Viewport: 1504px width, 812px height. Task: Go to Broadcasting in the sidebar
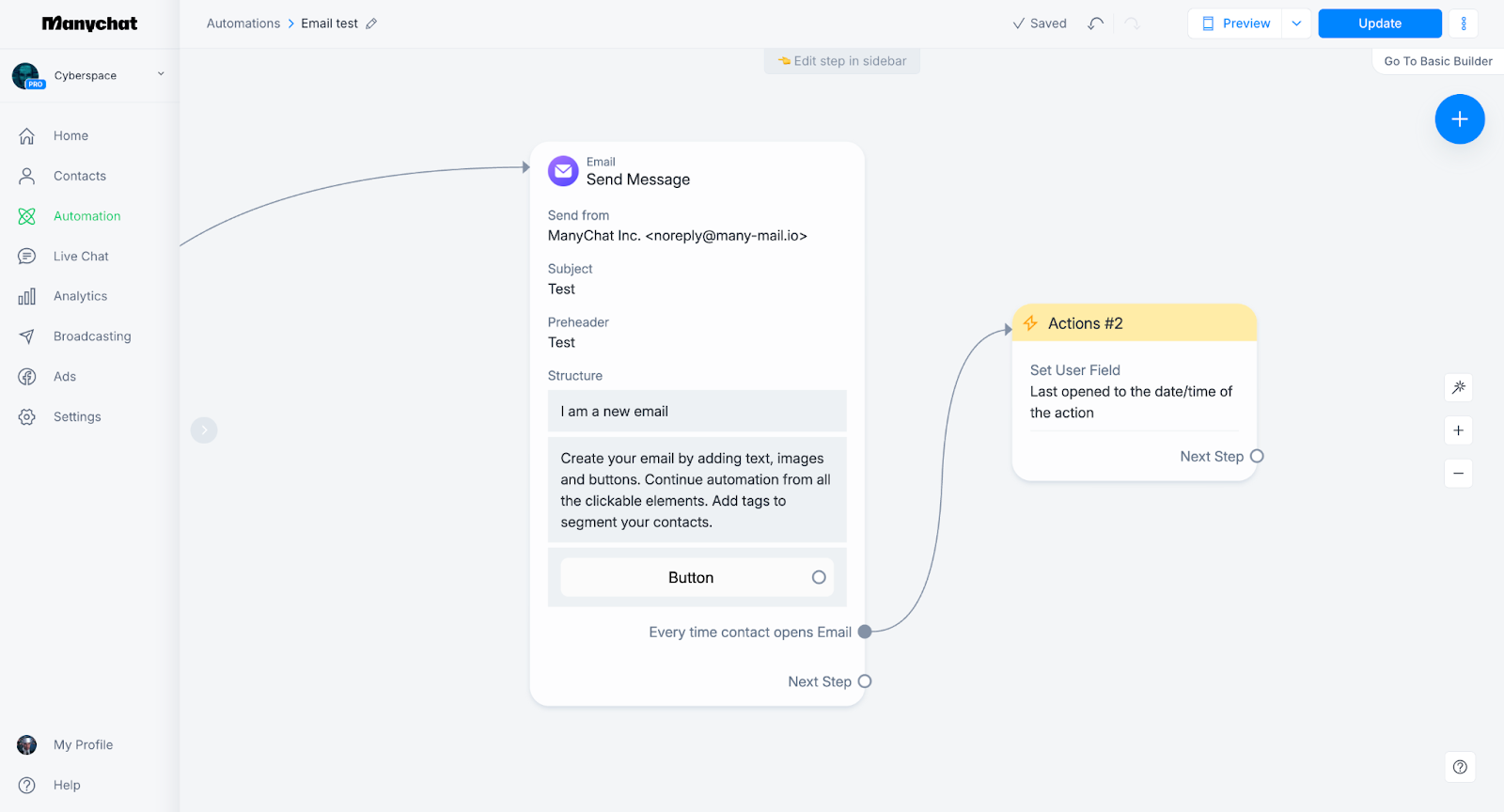(92, 336)
